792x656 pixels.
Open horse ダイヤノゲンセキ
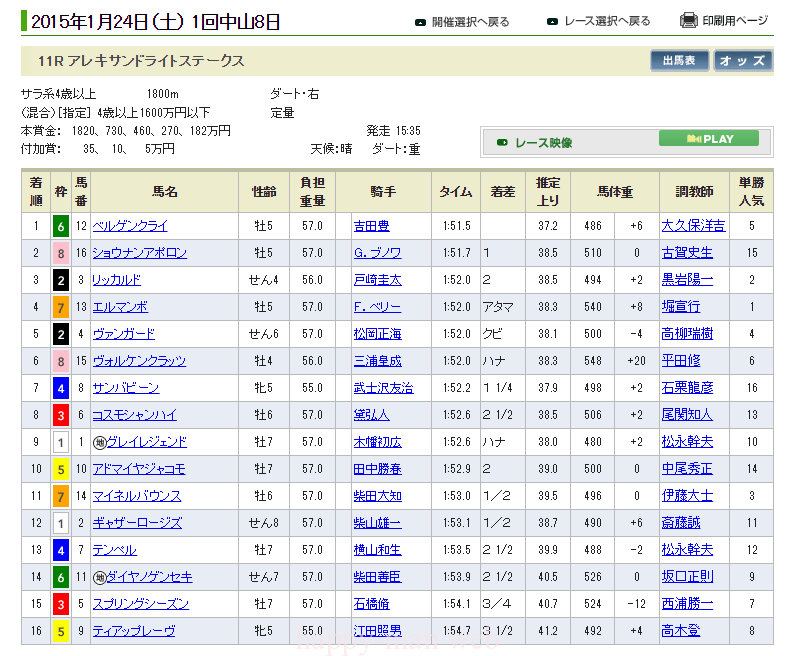click(x=150, y=577)
